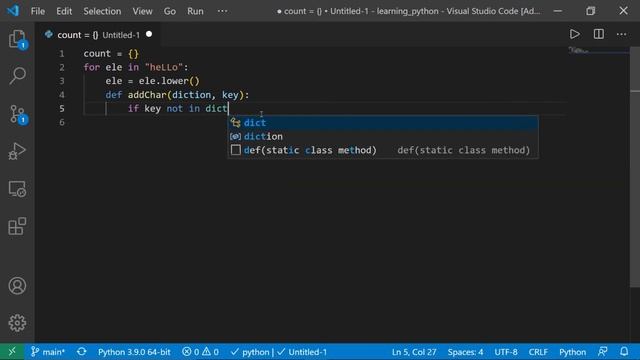The width and height of the screenshot is (640, 360).
Task: Place cursor on line 1 count = {}
Action: (x=111, y=53)
